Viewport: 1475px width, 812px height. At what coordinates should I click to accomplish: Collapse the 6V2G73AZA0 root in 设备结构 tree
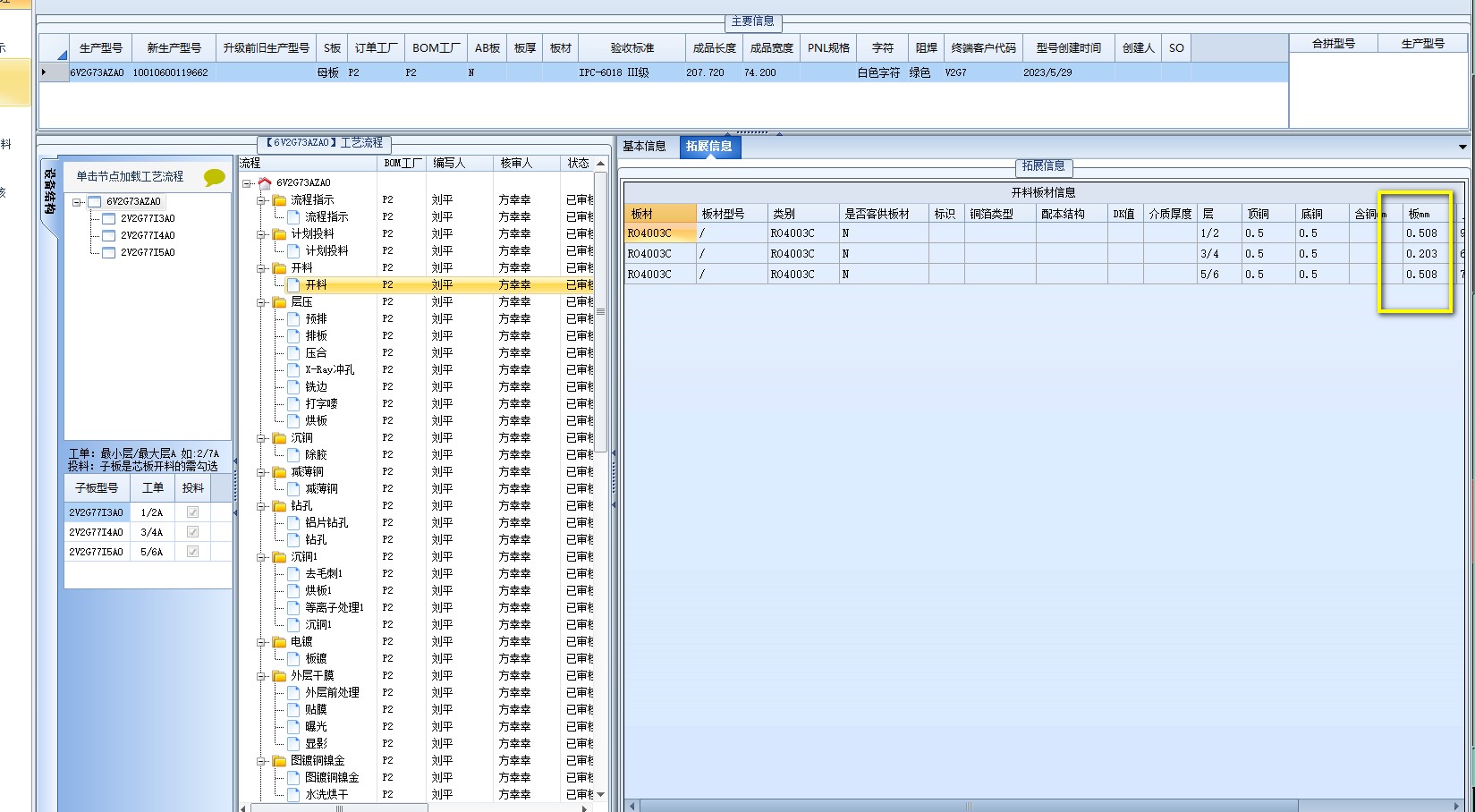[78, 202]
